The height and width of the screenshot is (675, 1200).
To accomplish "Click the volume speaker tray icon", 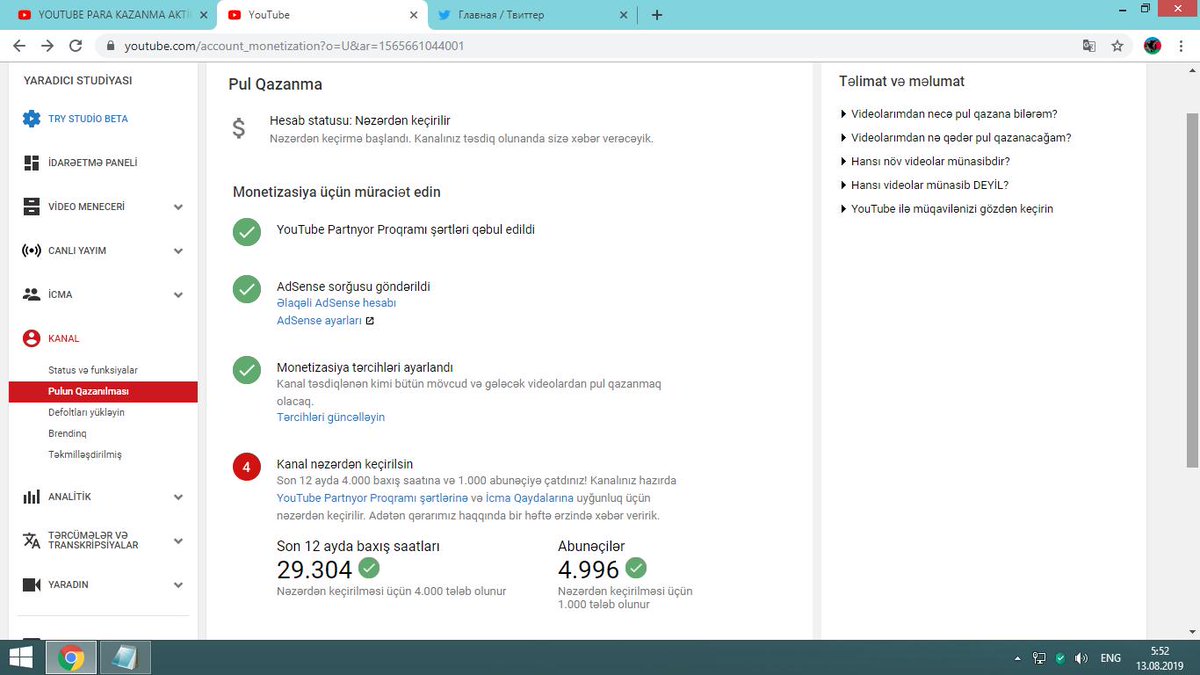I will [1081, 659].
